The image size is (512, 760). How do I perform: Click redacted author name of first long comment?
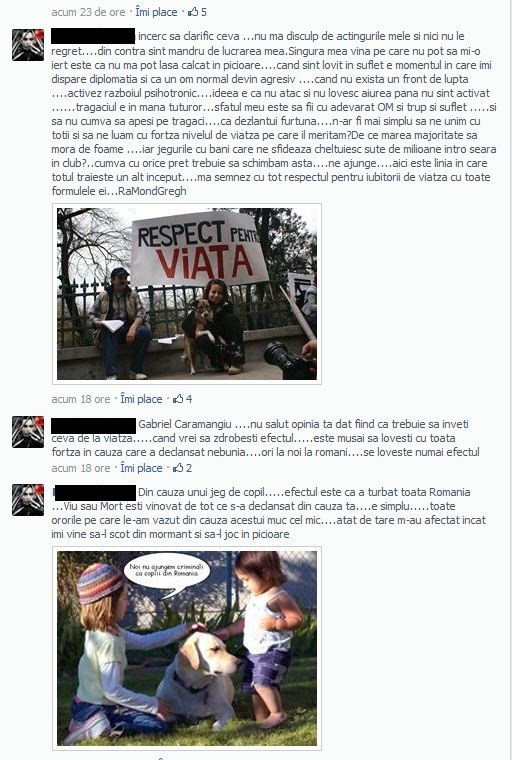[93, 36]
